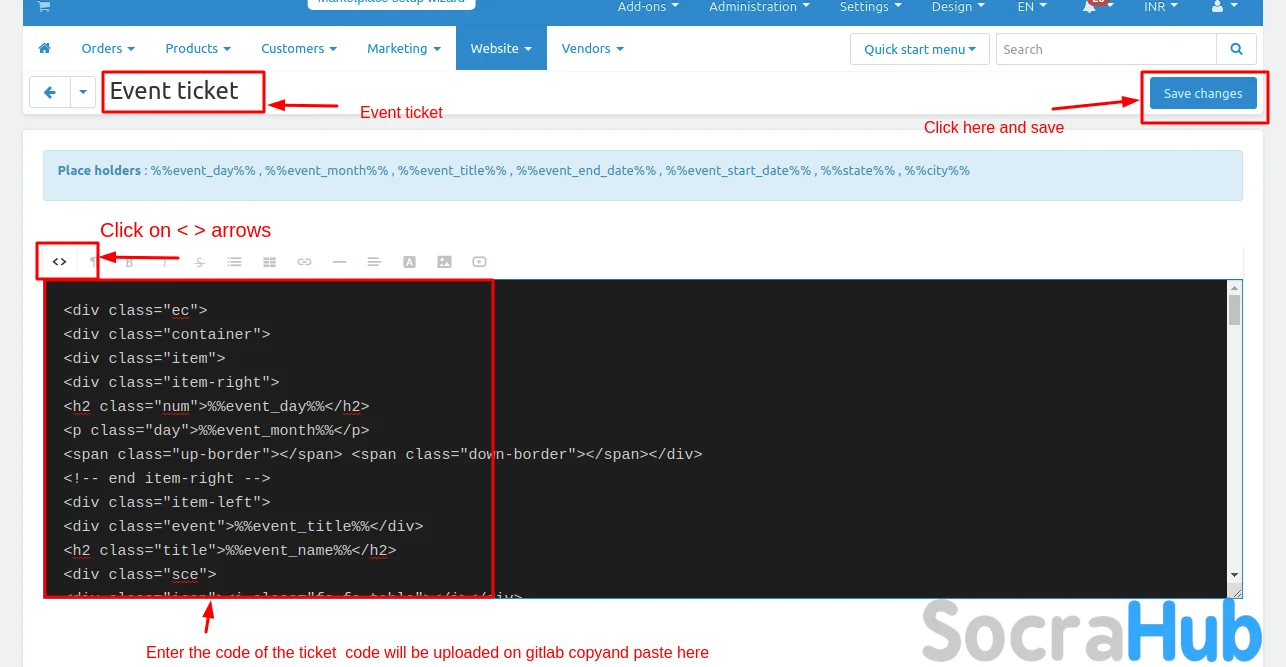
Task: Insert a table via editor toolbar
Action: [269, 262]
